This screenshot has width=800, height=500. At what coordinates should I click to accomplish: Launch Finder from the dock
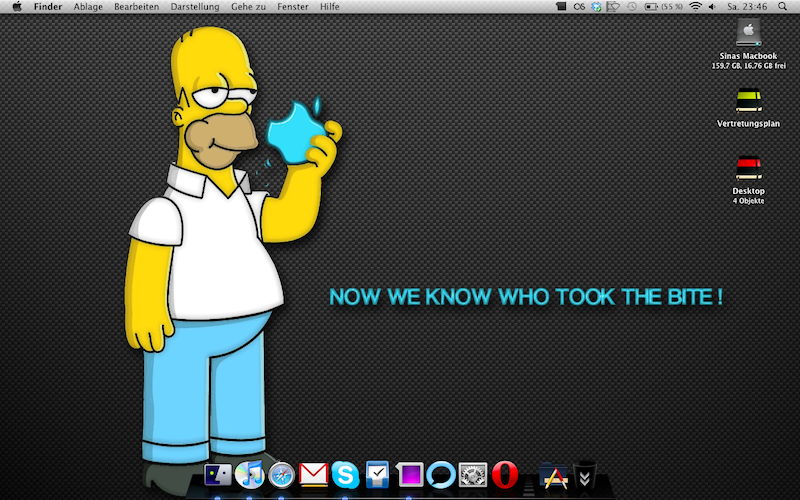click(x=218, y=474)
